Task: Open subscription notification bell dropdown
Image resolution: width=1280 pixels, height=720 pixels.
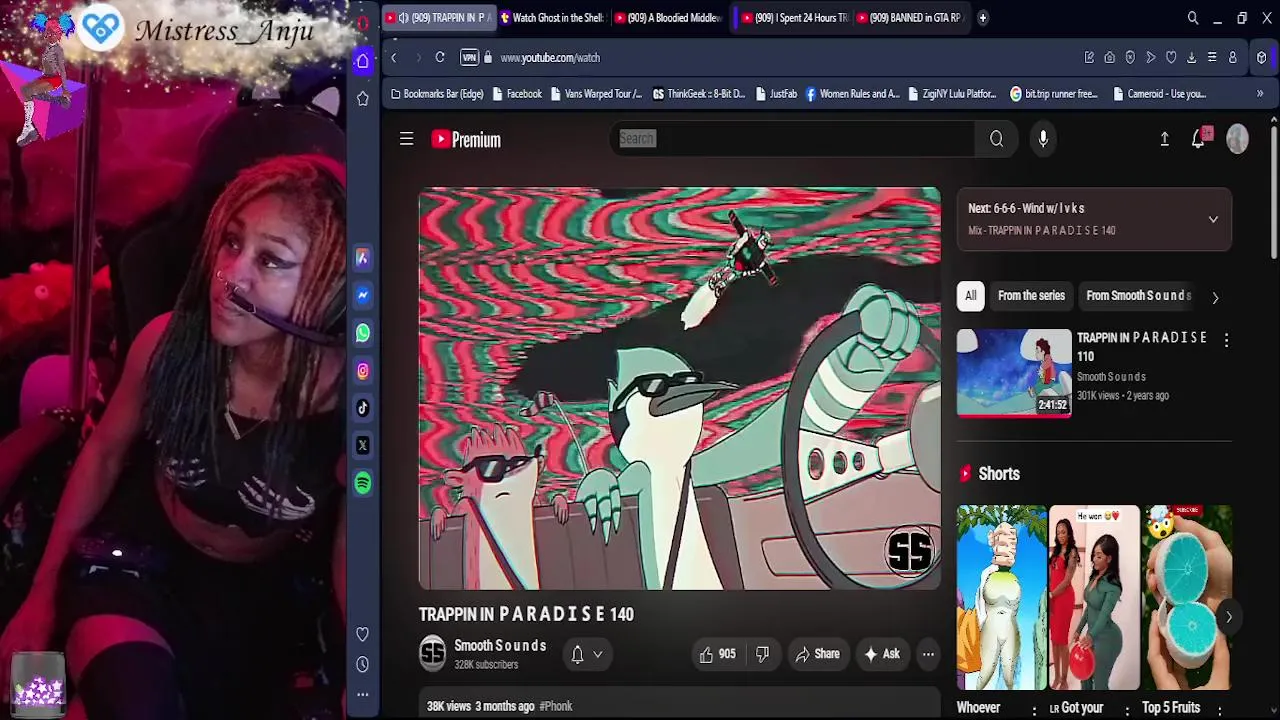Action: (x=586, y=654)
